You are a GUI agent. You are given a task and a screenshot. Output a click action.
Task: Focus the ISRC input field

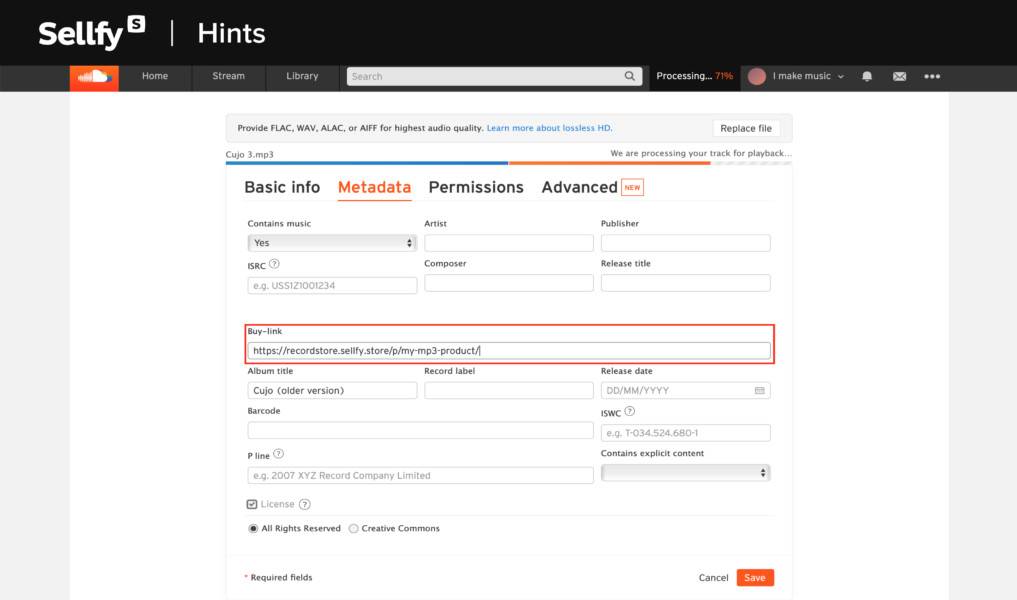pyautogui.click(x=332, y=285)
